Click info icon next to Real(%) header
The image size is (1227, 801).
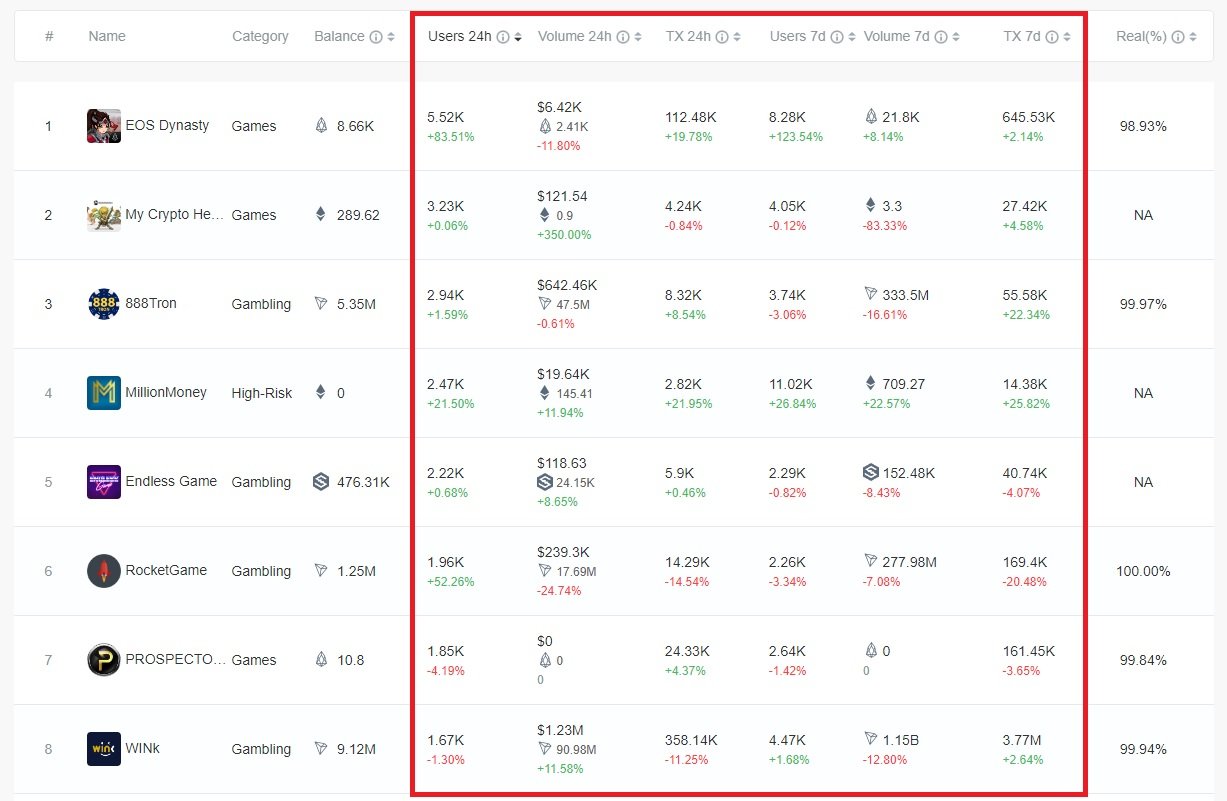pyautogui.click(x=1178, y=37)
